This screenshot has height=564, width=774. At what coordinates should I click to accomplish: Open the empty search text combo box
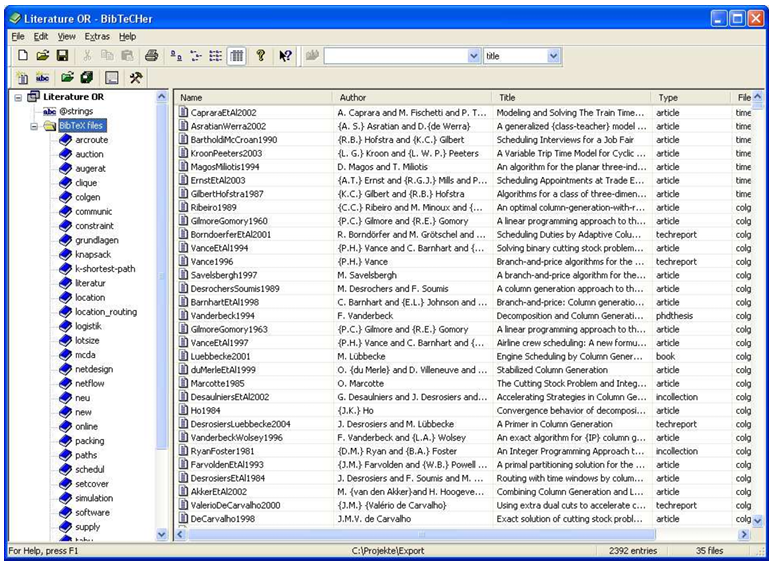point(474,57)
